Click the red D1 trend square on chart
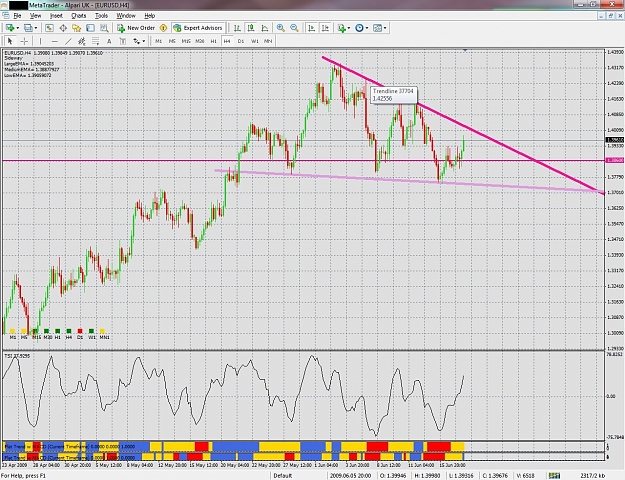The image size is (625, 480). (80, 331)
